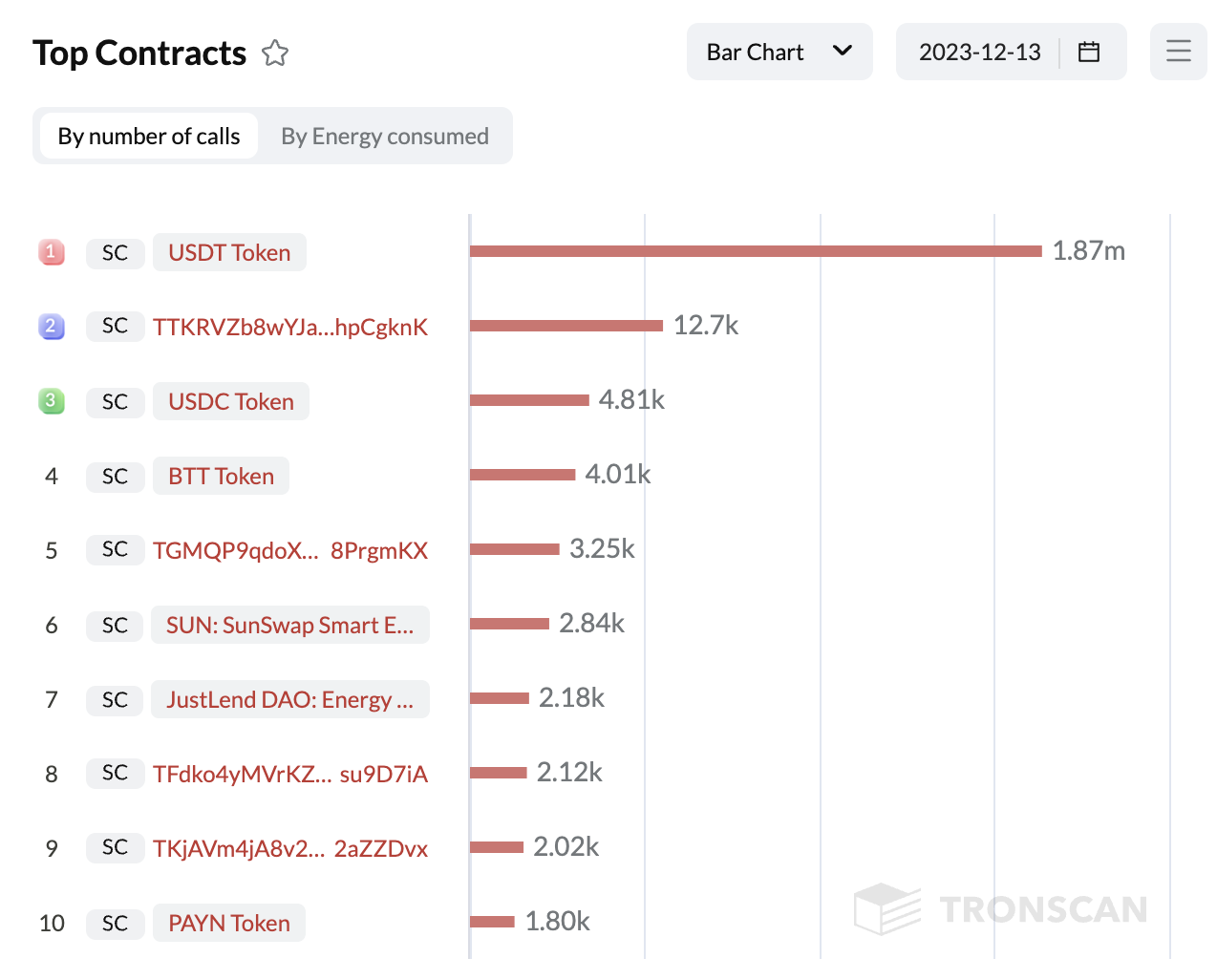Click the blue rank 2 badge
1217x980 pixels.
52,327
